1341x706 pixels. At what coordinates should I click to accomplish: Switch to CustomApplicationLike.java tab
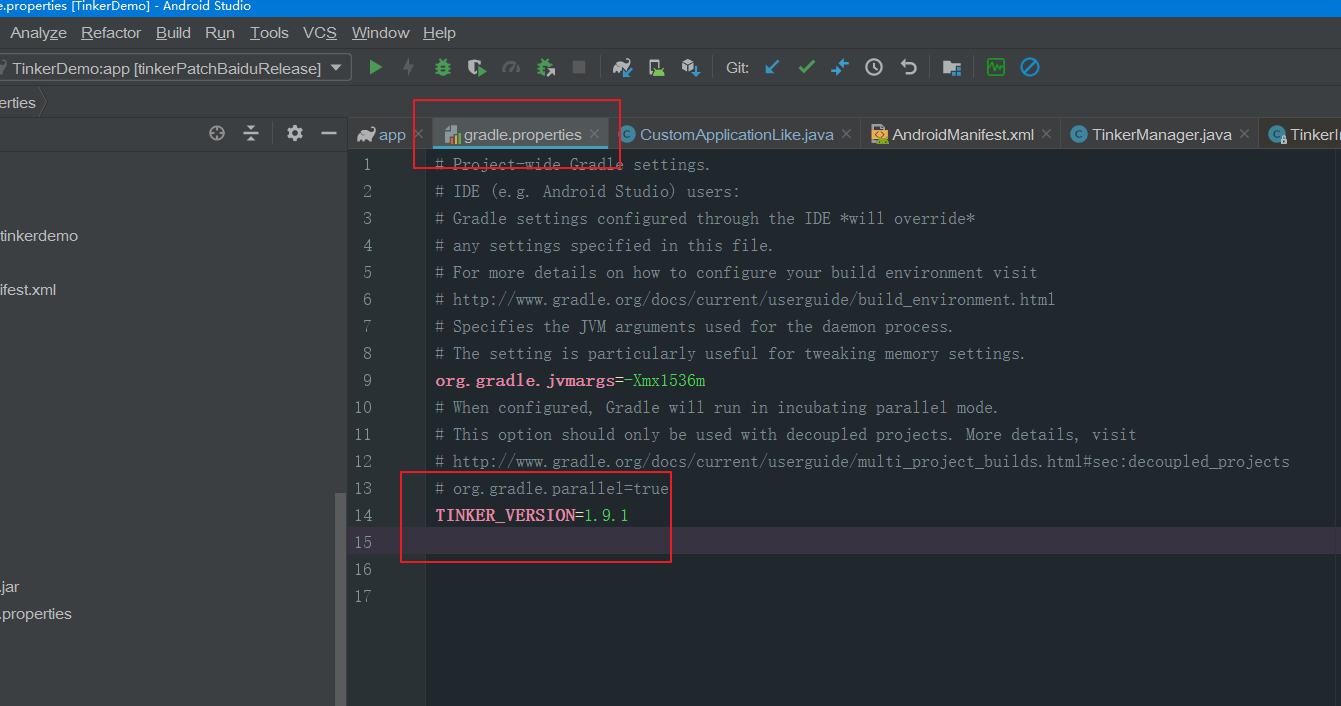click(736, 135)
